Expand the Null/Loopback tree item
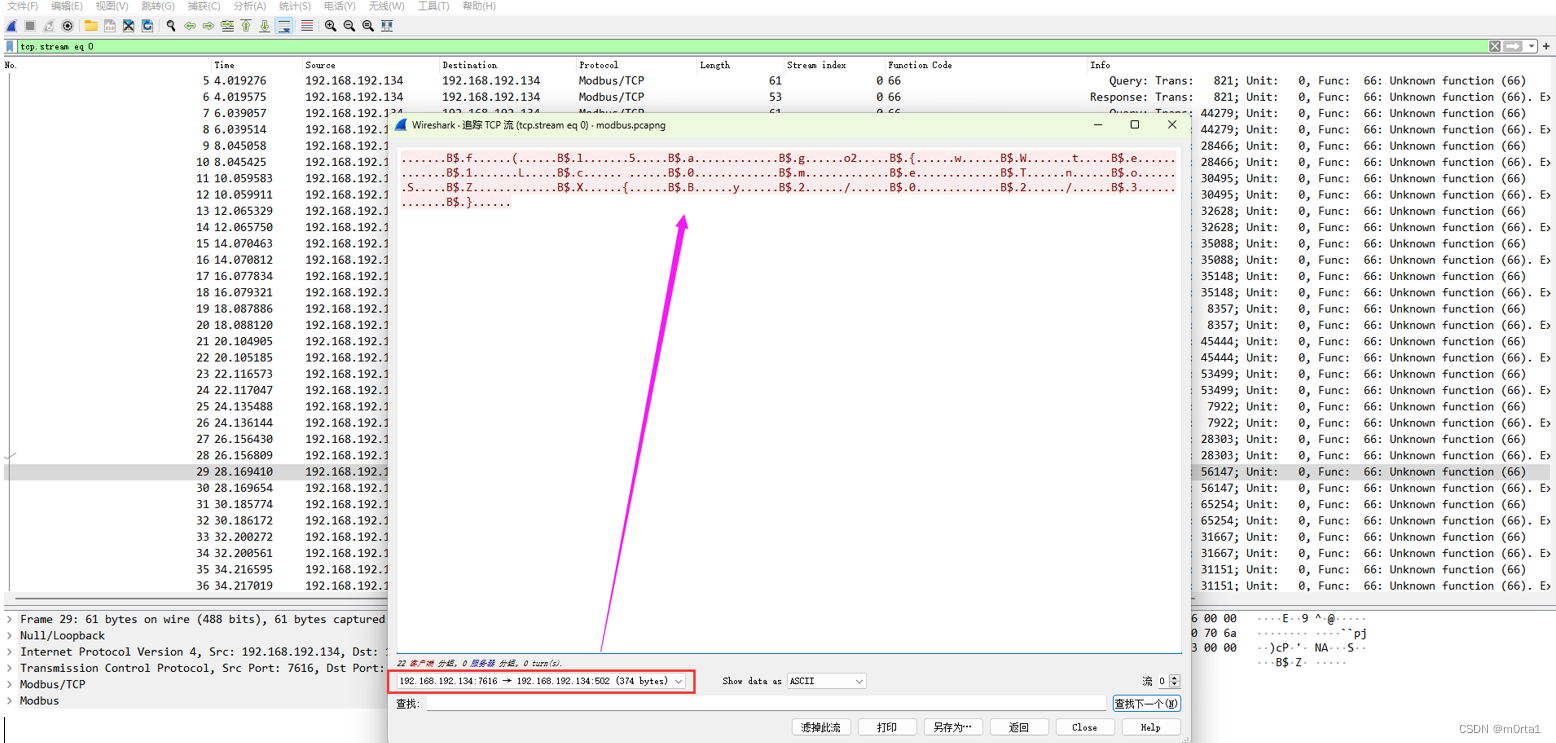 pos(10,636)
